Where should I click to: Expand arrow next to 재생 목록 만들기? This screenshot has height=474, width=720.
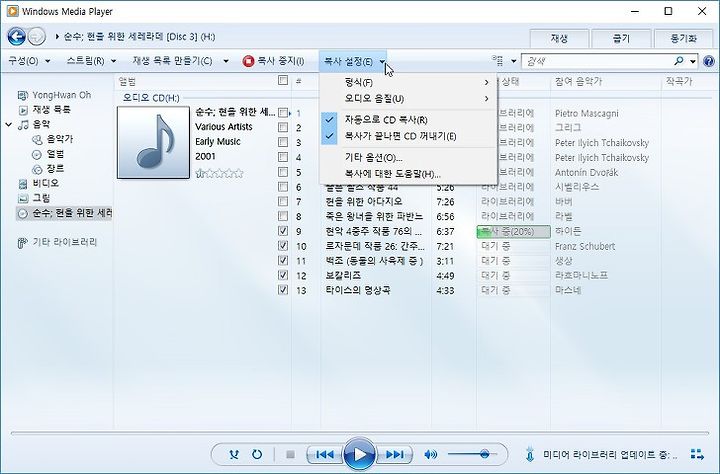226,61
